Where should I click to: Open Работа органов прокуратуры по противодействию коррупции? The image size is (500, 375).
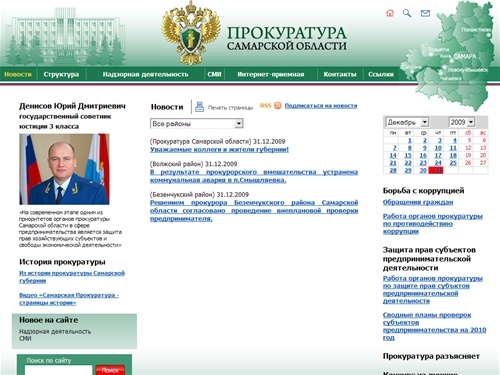pos(433,224)
